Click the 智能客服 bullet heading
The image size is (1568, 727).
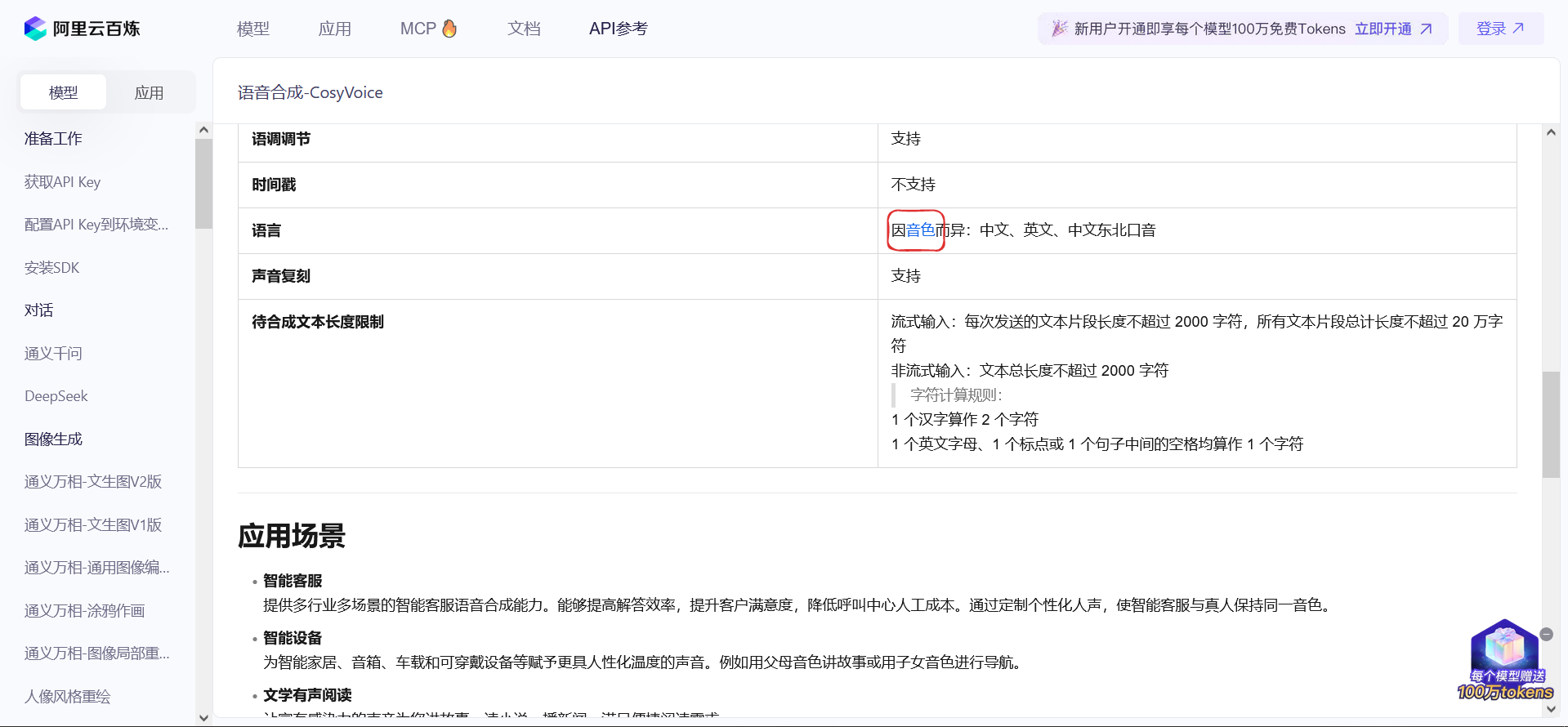pyautogui.click(x=293, y=581)
